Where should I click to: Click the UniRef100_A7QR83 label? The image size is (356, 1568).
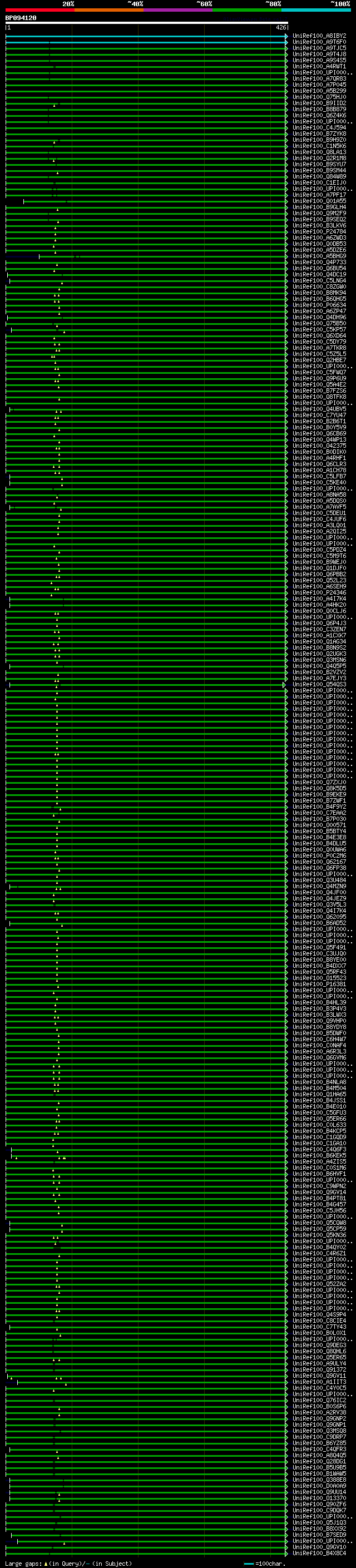click(x=319, y=78)
